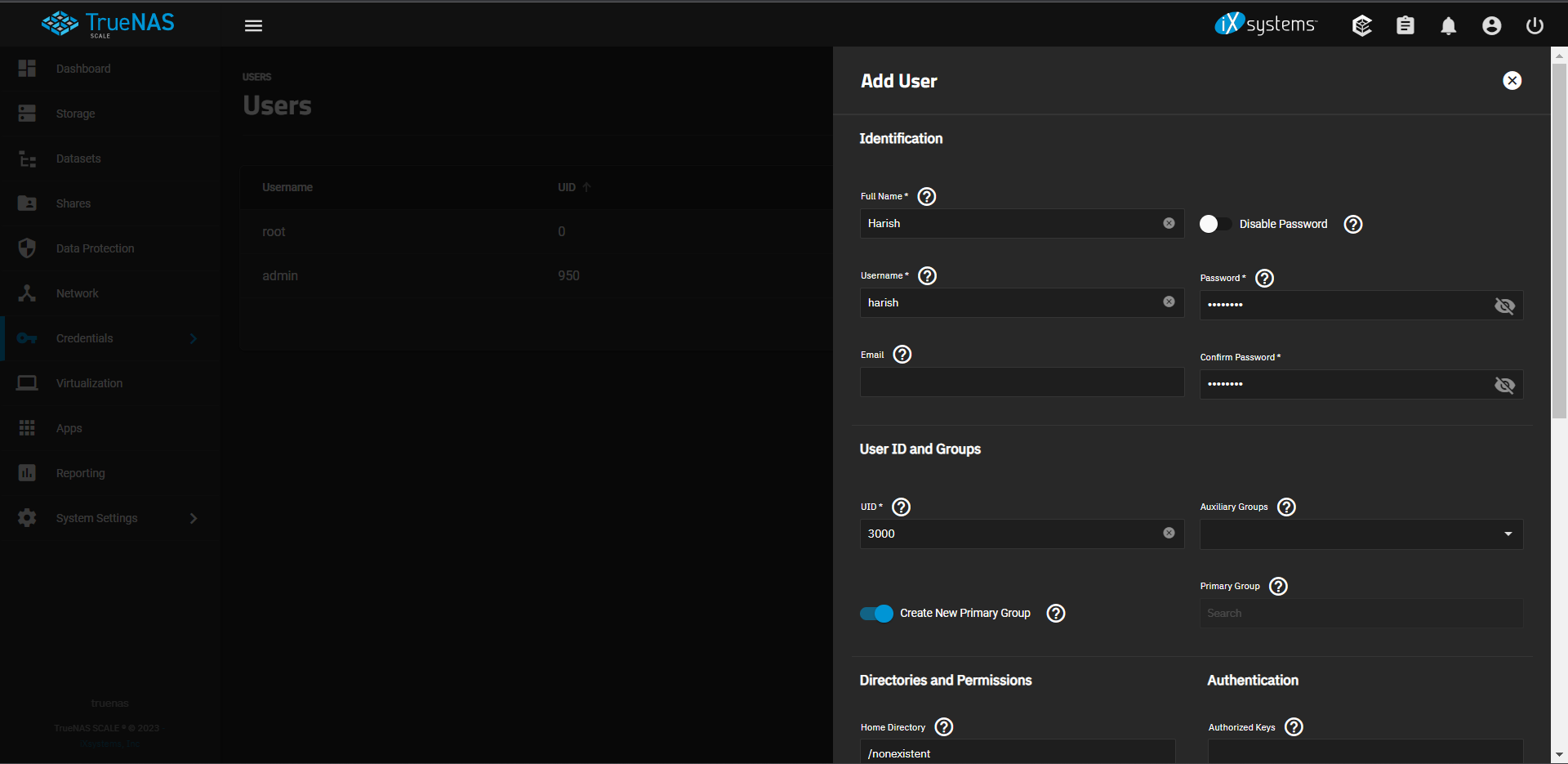Select the admin user row

pos(537,275)
